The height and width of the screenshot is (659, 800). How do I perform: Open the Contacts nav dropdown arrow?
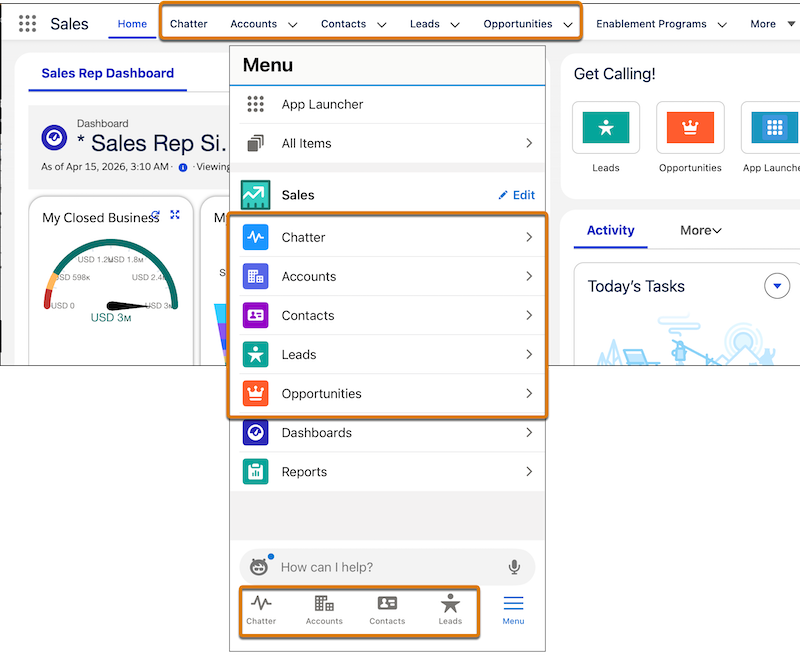click(x=382, y=24)
